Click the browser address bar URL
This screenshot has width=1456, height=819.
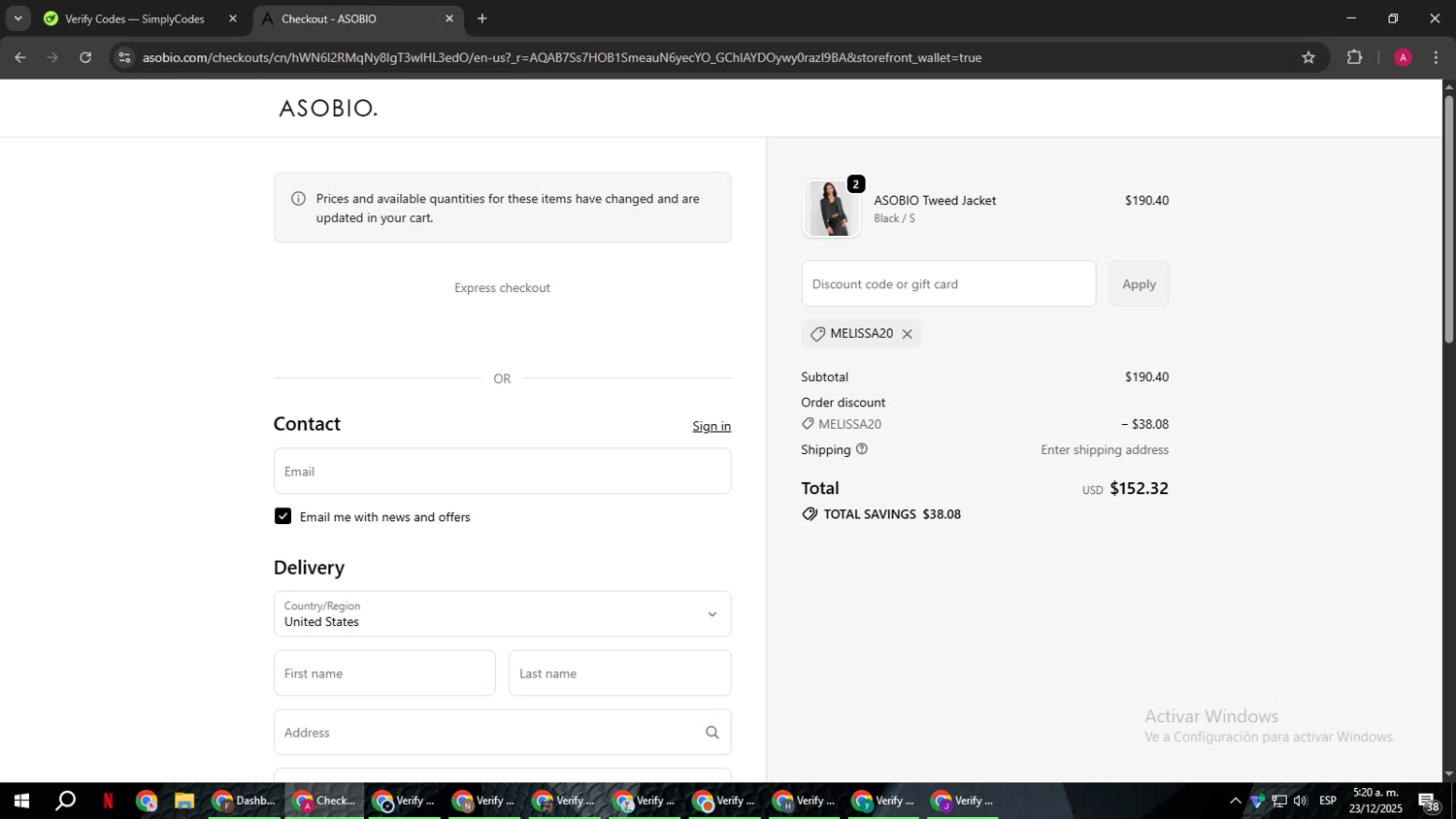[x=562, y=57]
